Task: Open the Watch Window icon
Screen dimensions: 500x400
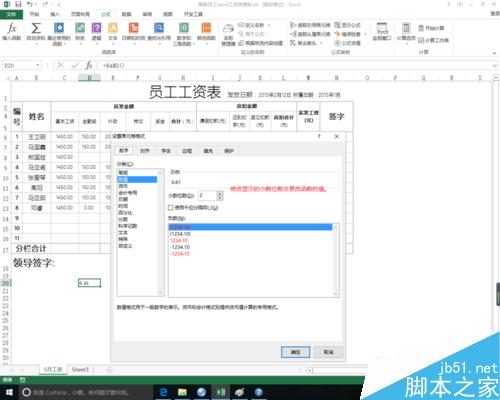Action: tap(382, 32)
